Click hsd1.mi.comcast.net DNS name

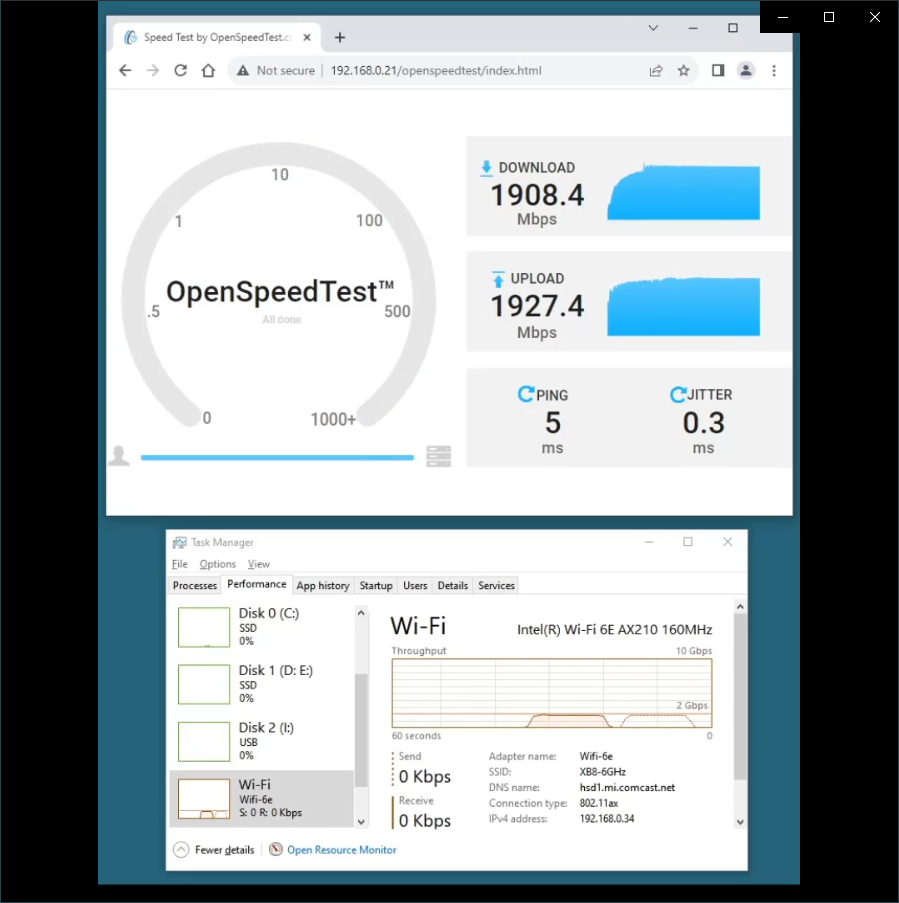[627, 787]
